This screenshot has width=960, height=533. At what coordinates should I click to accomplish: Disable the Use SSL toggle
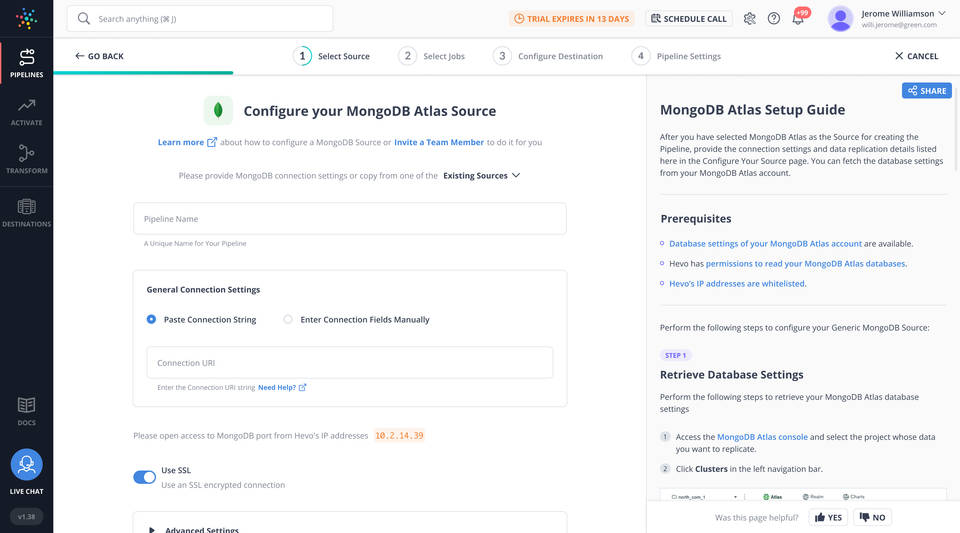[x=145, y=477]
